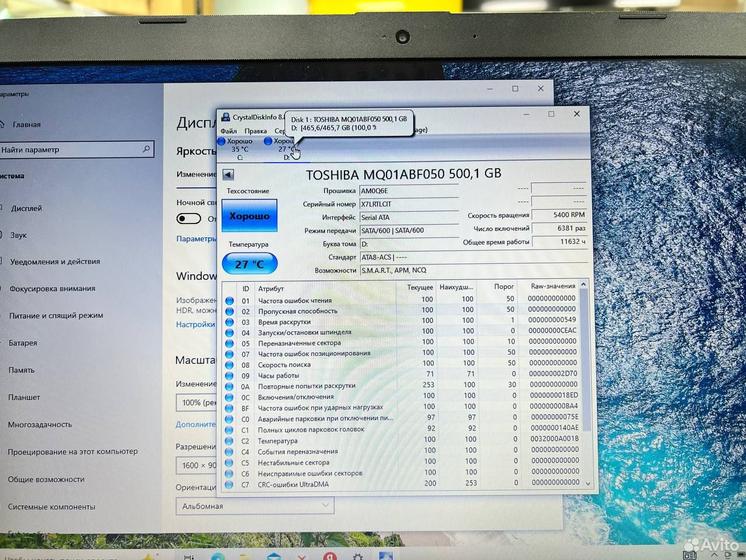Click status circle of attribute 05 Переназначенные сектора
The width and height of the screenshot is (746, 560).
tap(229, 344)
